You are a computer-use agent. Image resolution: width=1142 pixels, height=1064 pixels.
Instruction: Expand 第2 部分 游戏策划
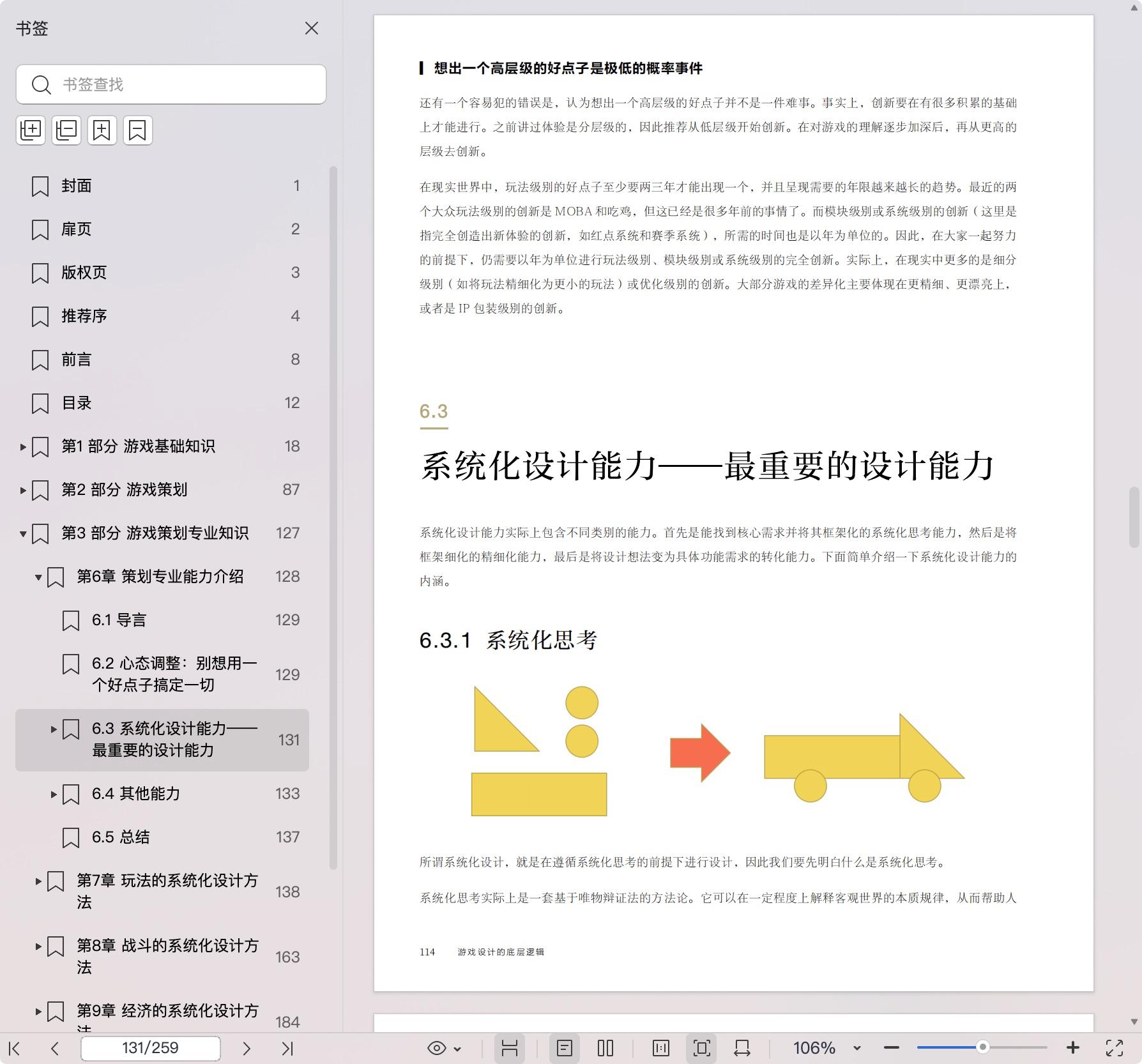pos(23,490)
